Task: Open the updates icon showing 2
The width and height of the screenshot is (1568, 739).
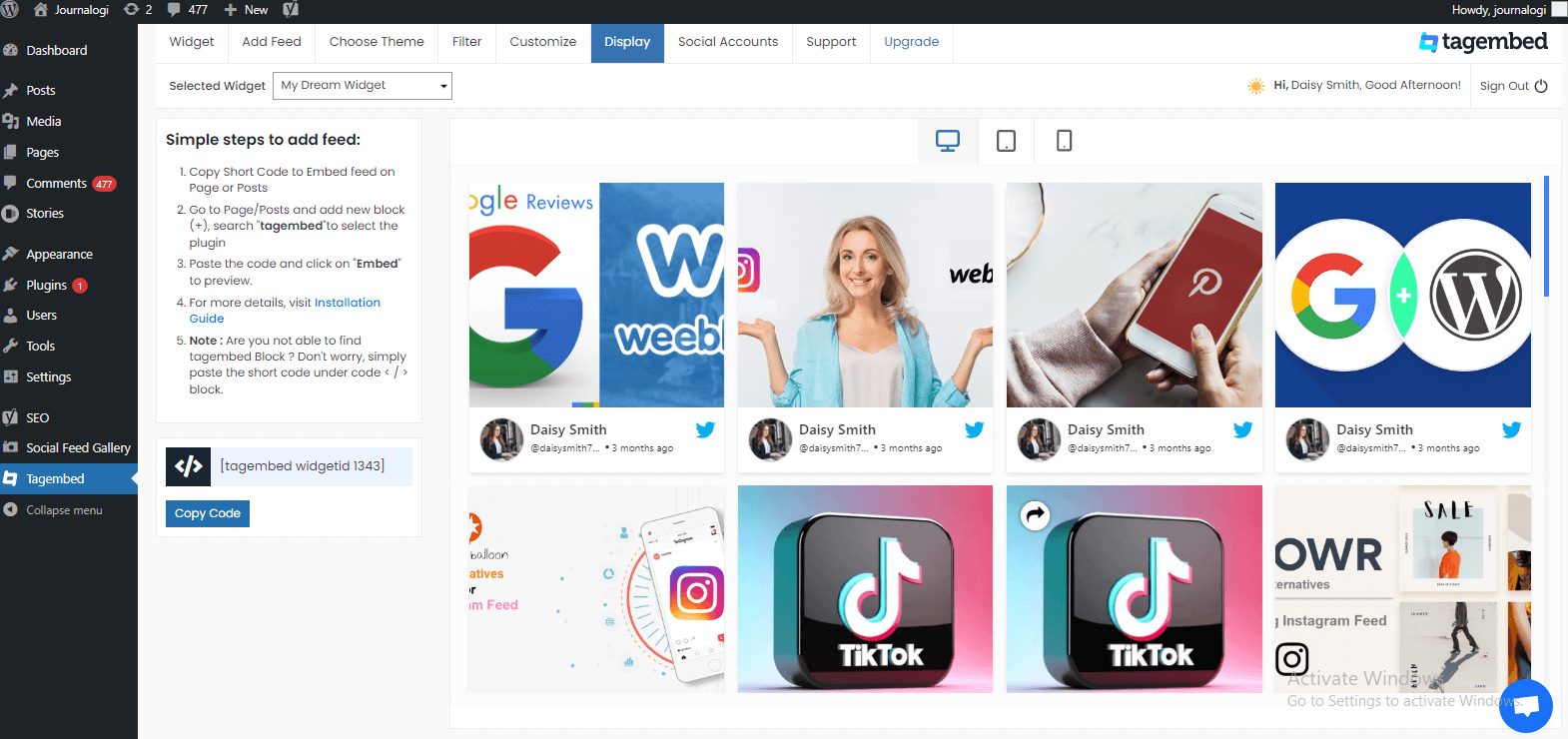Action: point(138,10)
